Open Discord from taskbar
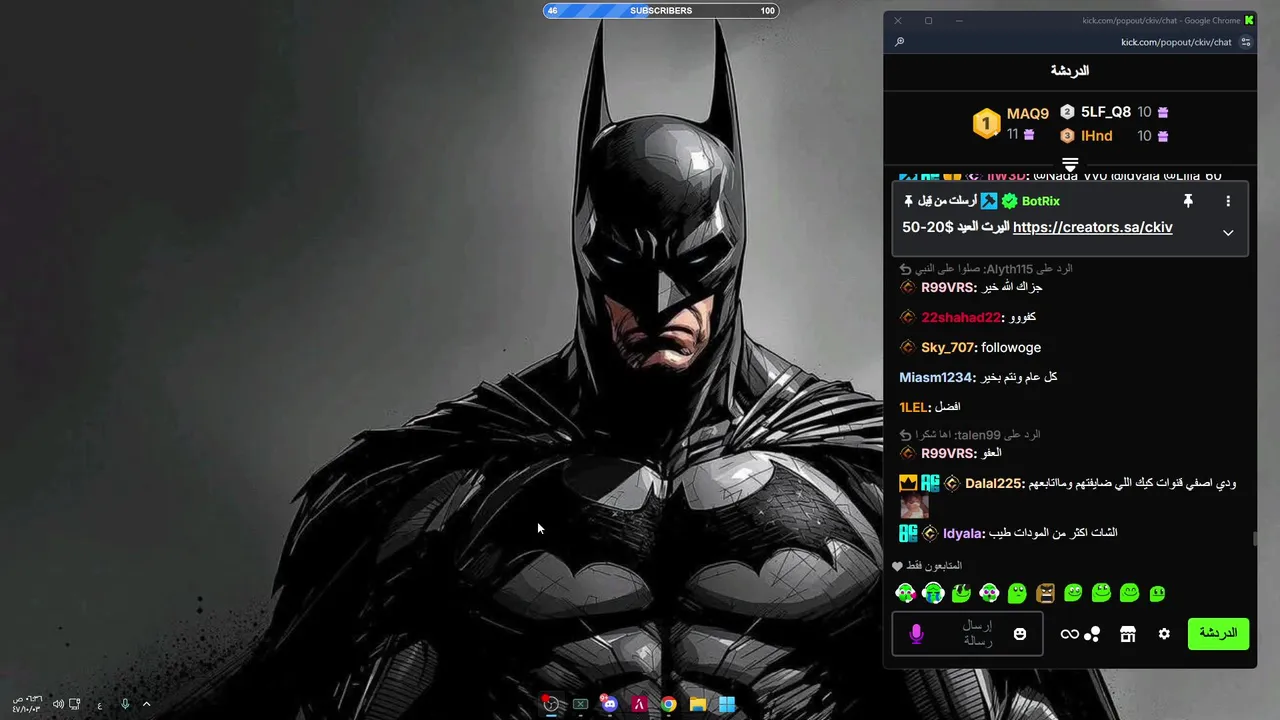This screenshot has width=1280, height=720. coord(609,704)
